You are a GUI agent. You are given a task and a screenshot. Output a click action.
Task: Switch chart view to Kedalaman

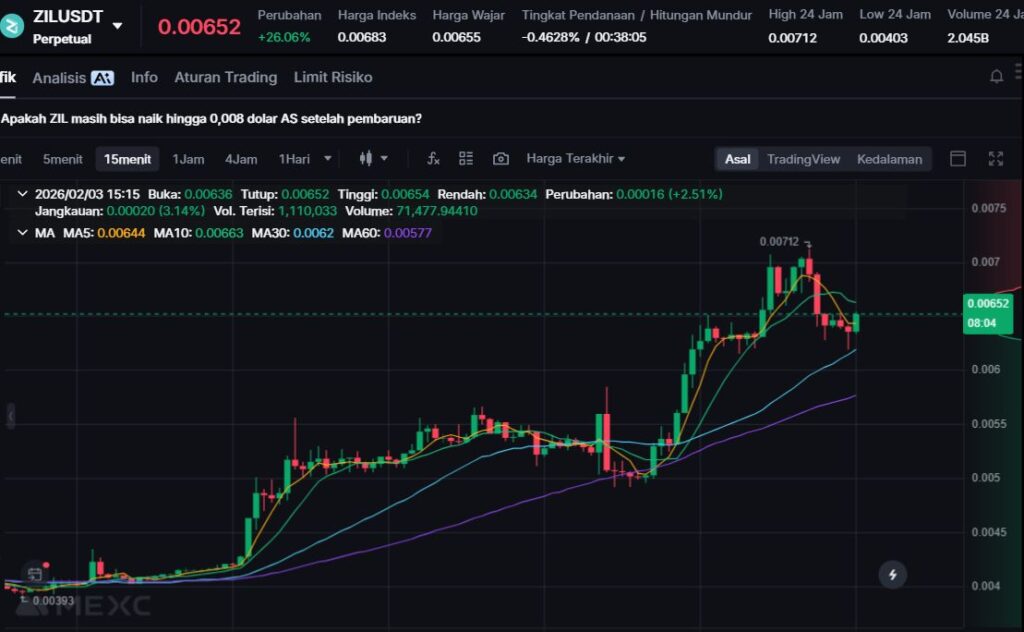click(889, 159)
